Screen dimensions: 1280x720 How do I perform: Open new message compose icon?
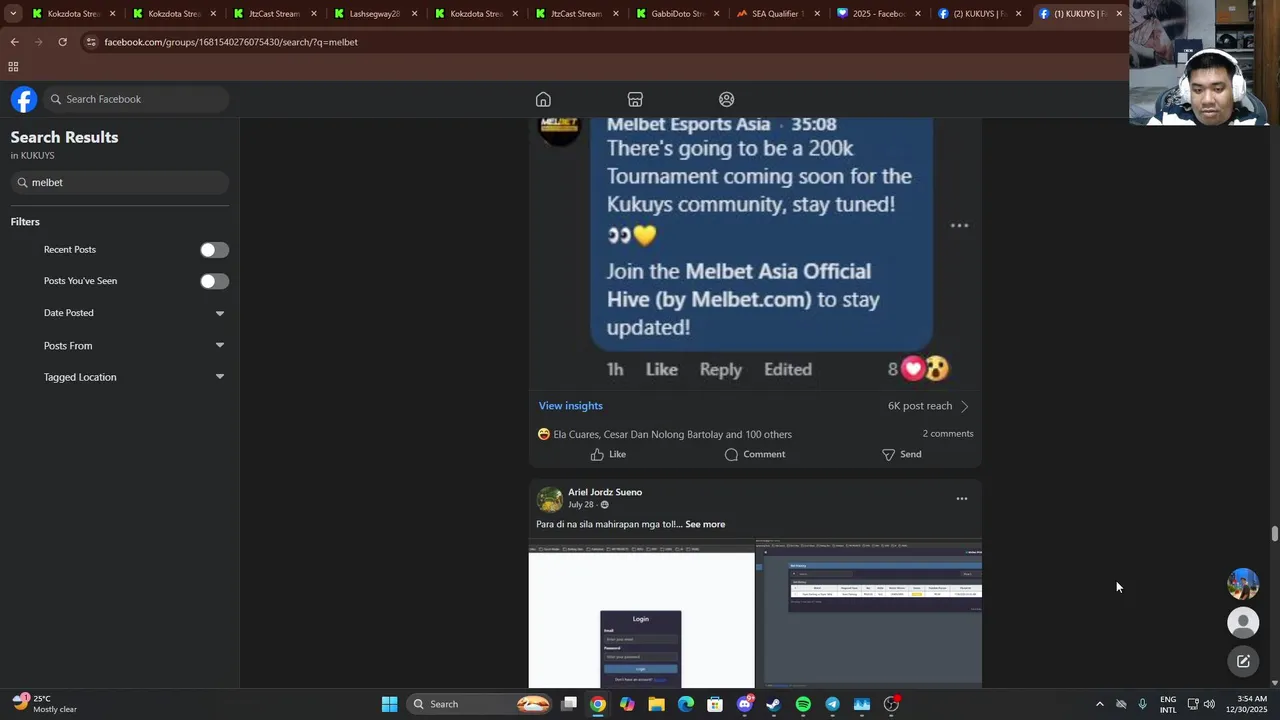tap(1243, 661)
